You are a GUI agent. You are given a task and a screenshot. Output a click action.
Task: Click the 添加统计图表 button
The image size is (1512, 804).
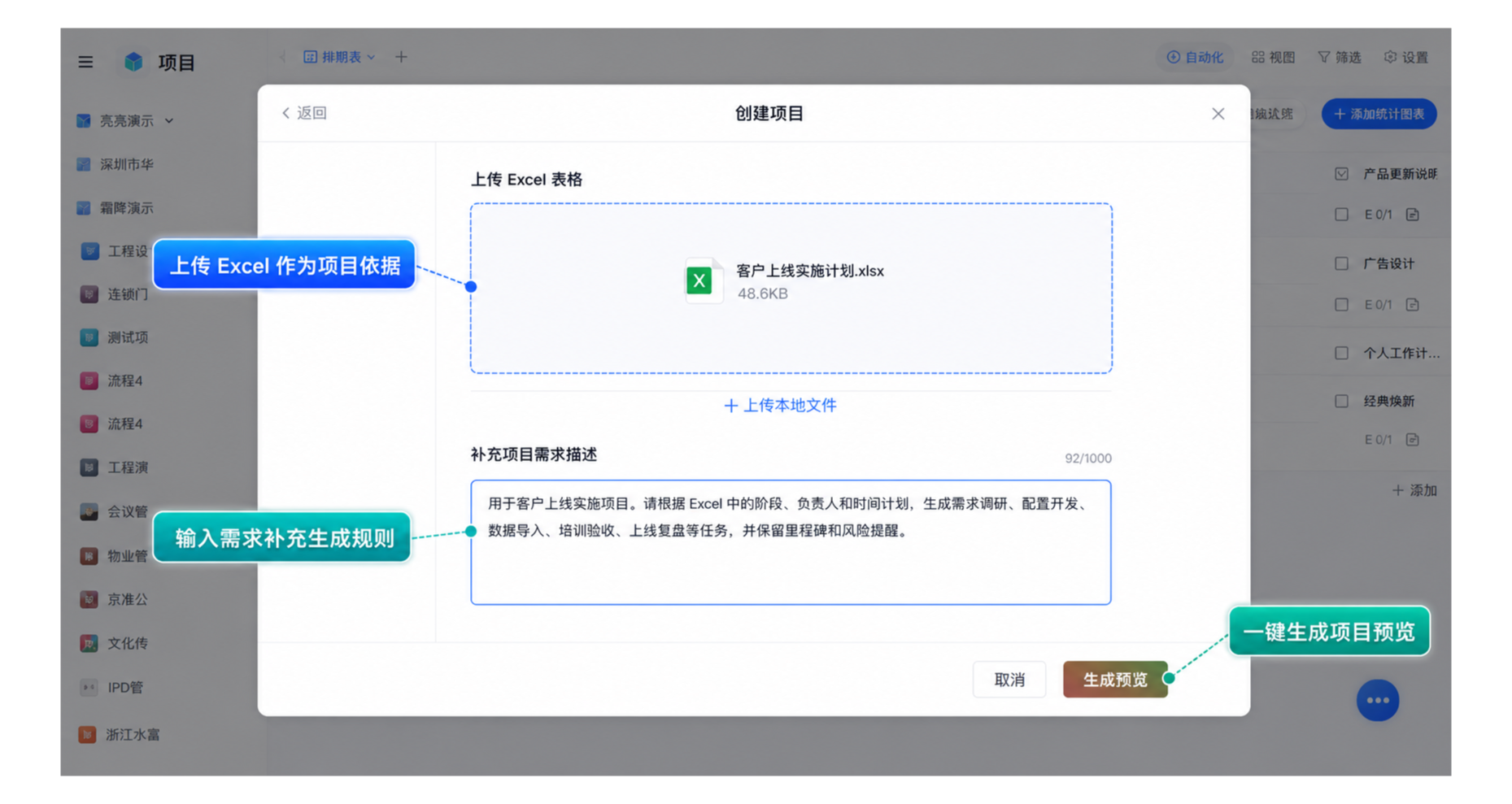point(1379,114)
